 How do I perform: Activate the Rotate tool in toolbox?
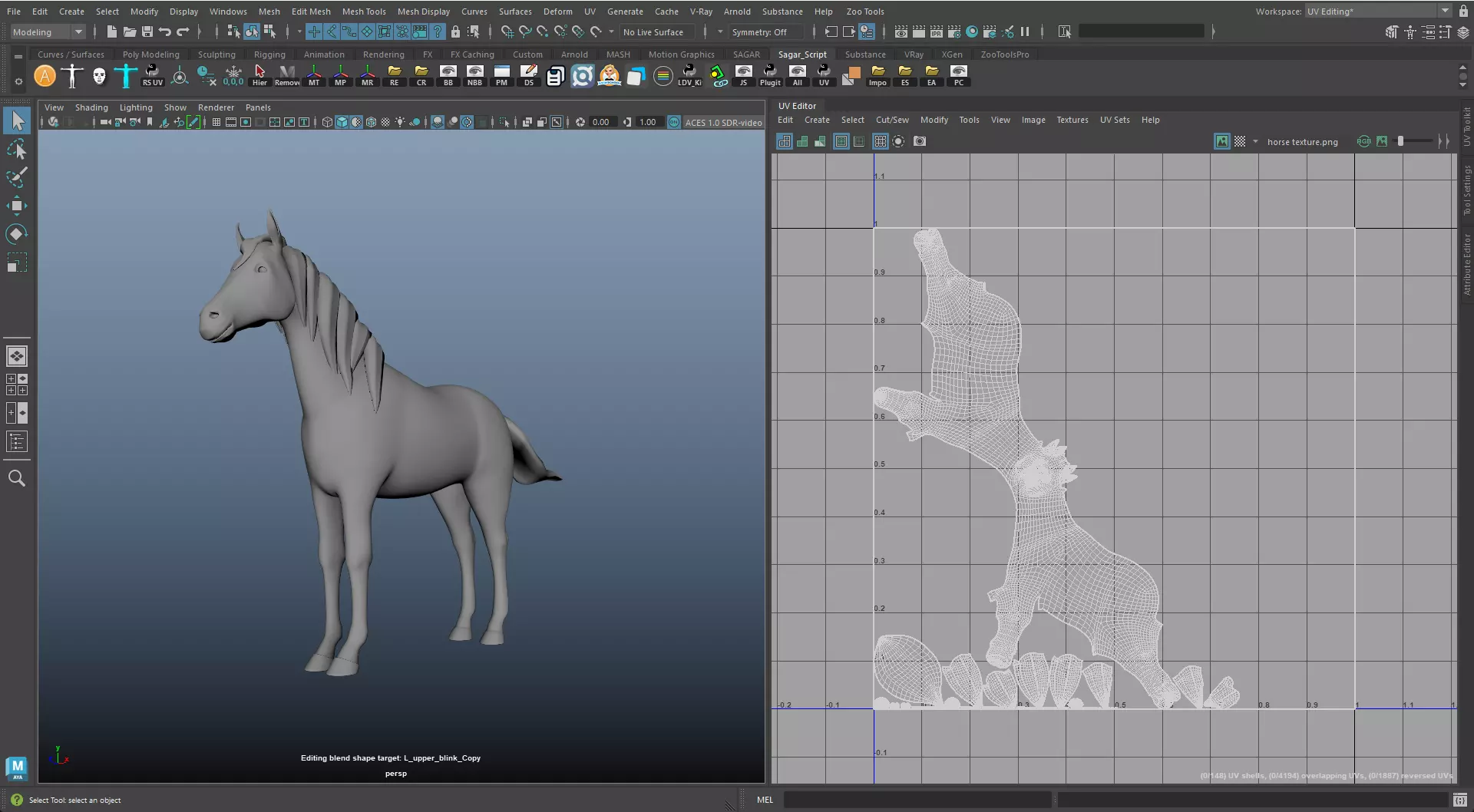pyautogui.click(x=17, y=234)
